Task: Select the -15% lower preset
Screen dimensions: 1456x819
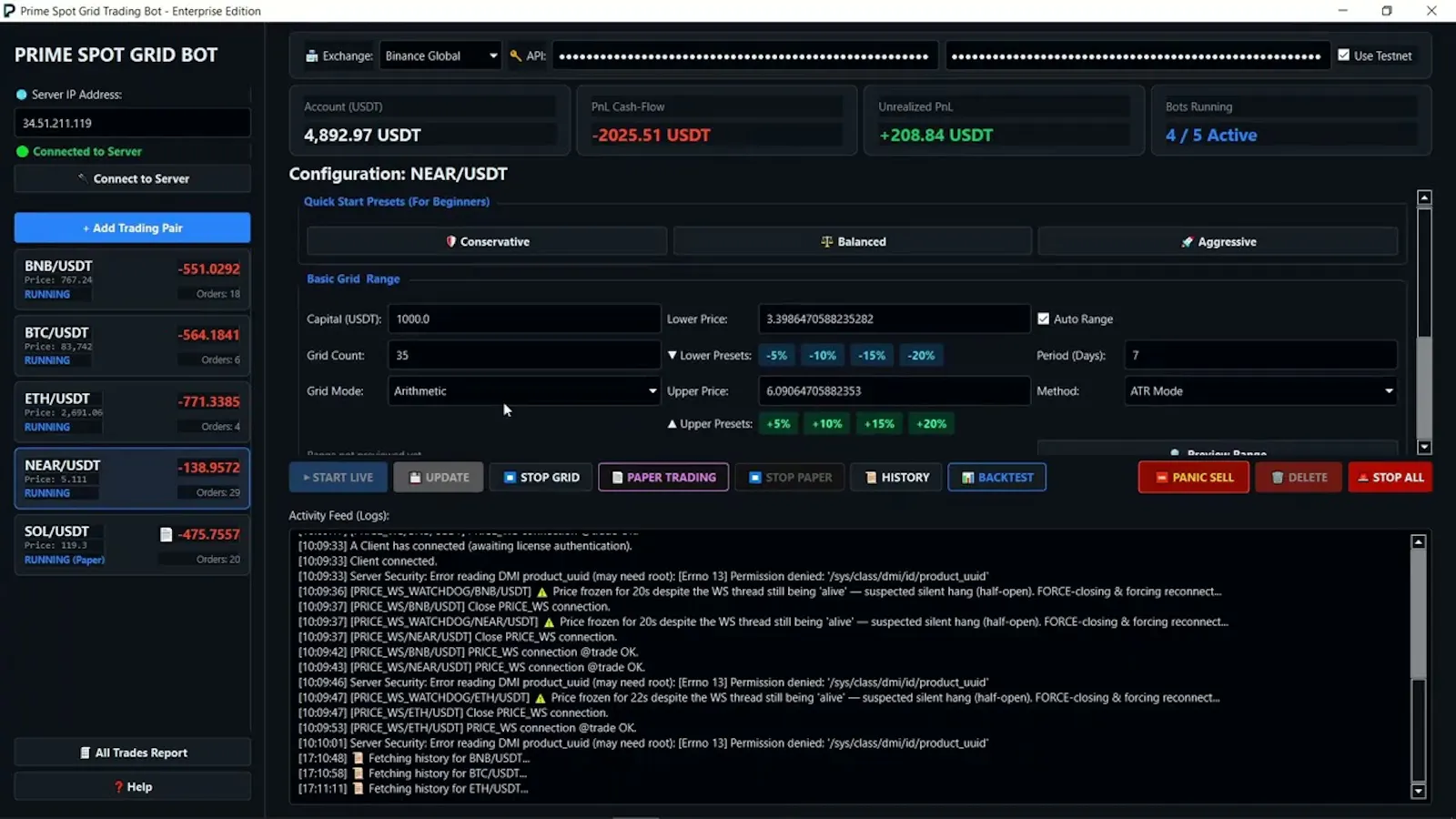Action: [x=872, y=356]
